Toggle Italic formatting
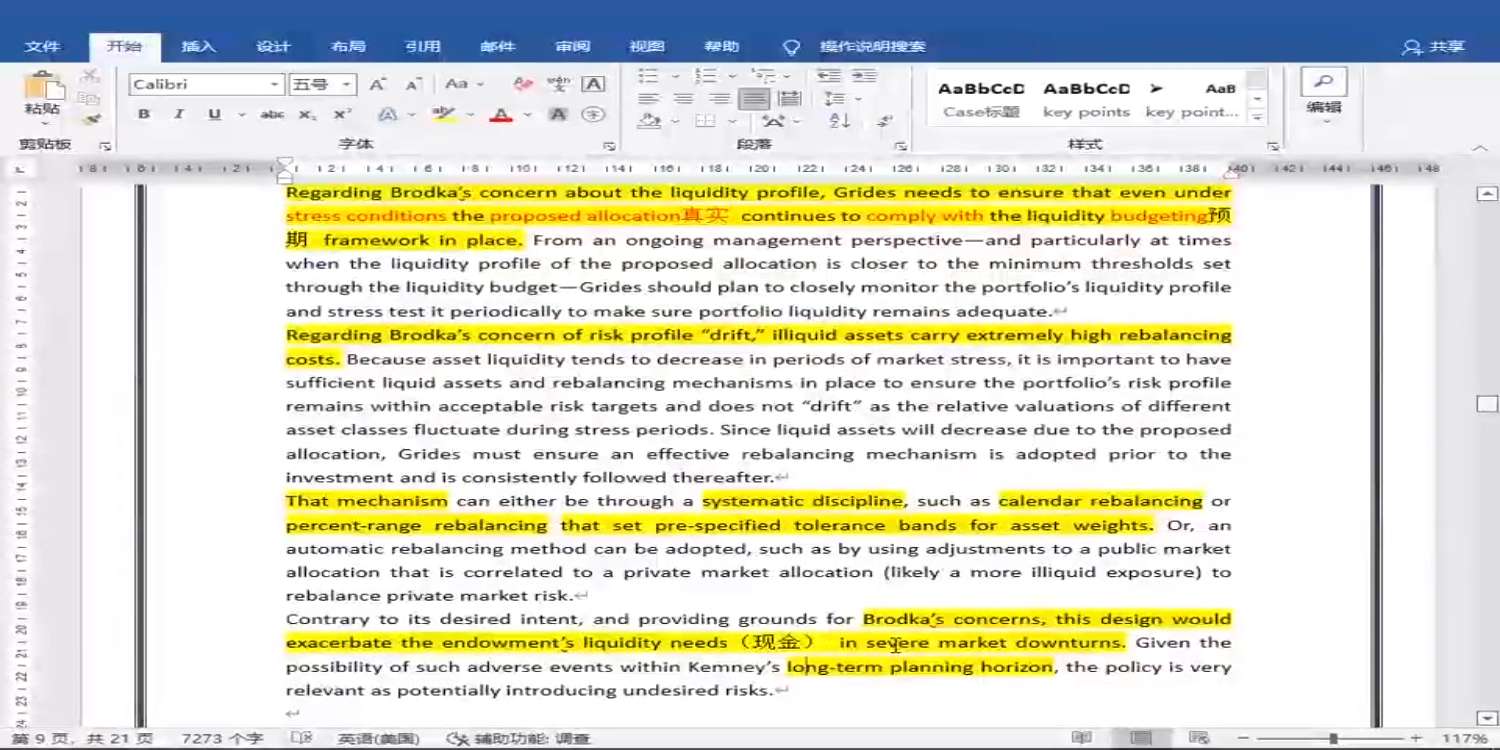The height and width of the screenshot is (750, 1500). (179, 115)
